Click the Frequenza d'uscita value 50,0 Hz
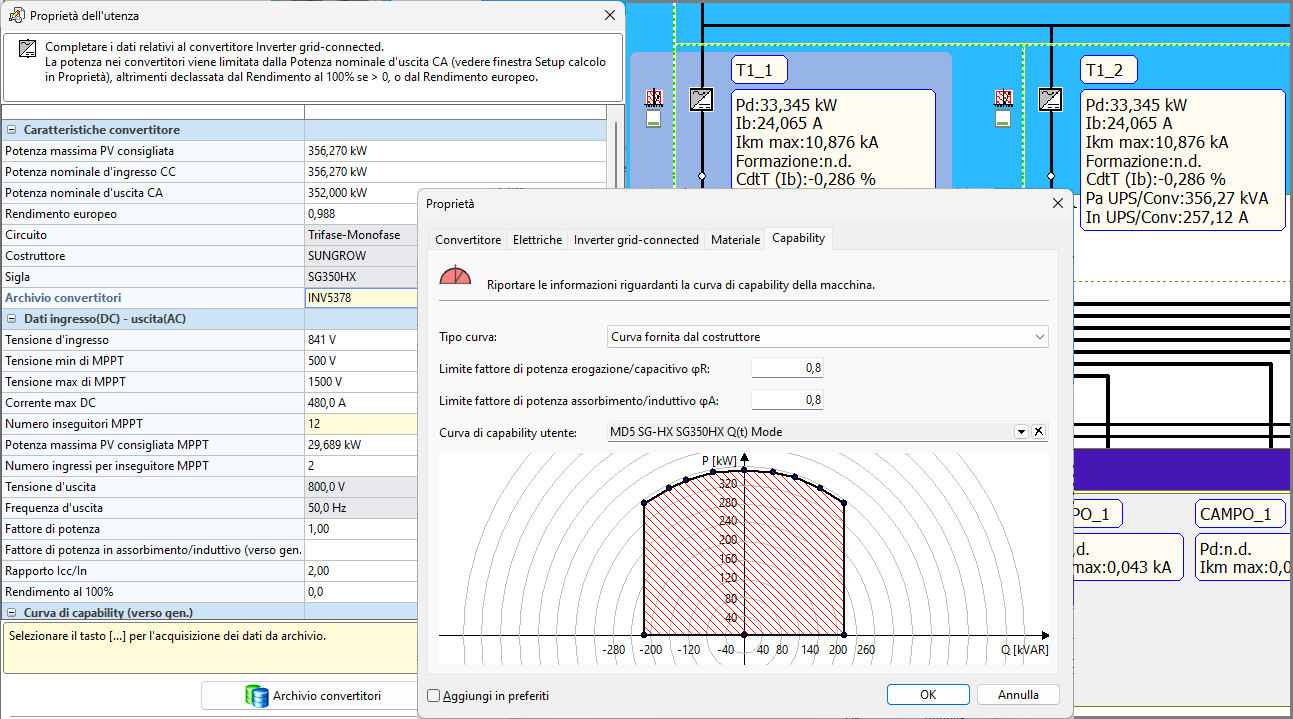This screenshot has width=1293, height=719. click(x=361, y=508)
